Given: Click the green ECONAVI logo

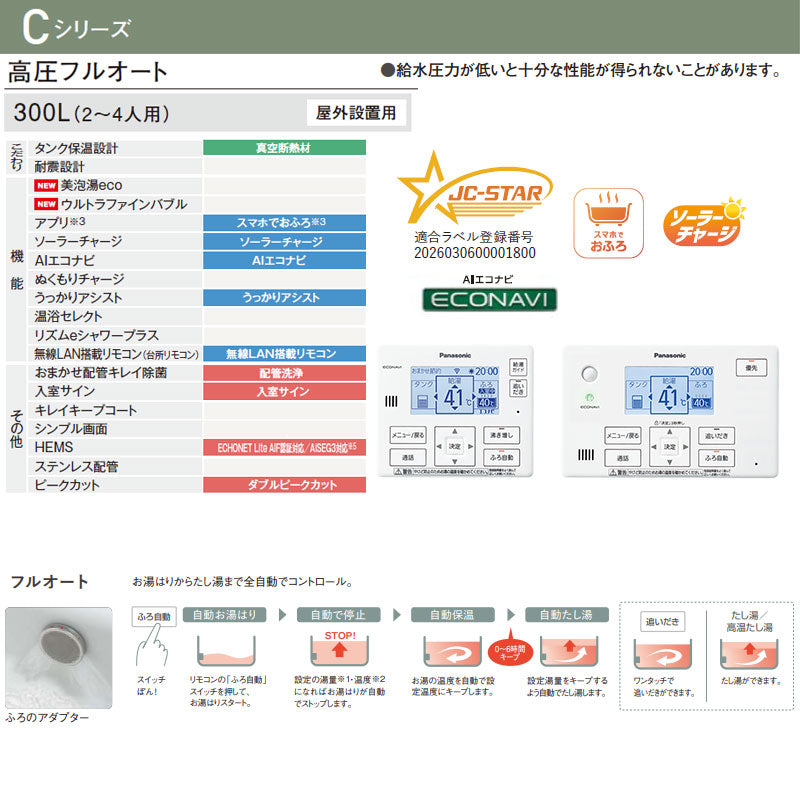Looking at the screenshot, I should [489, 299].
